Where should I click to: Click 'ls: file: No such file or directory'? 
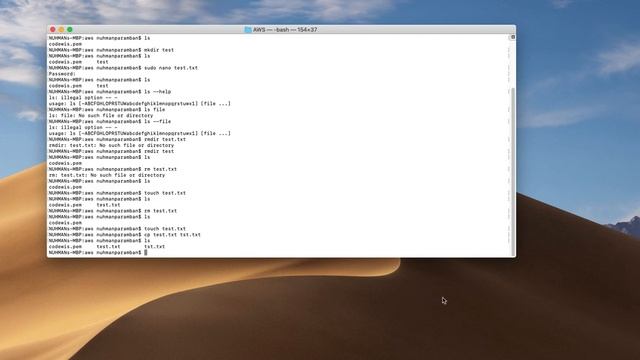(101, 116)
